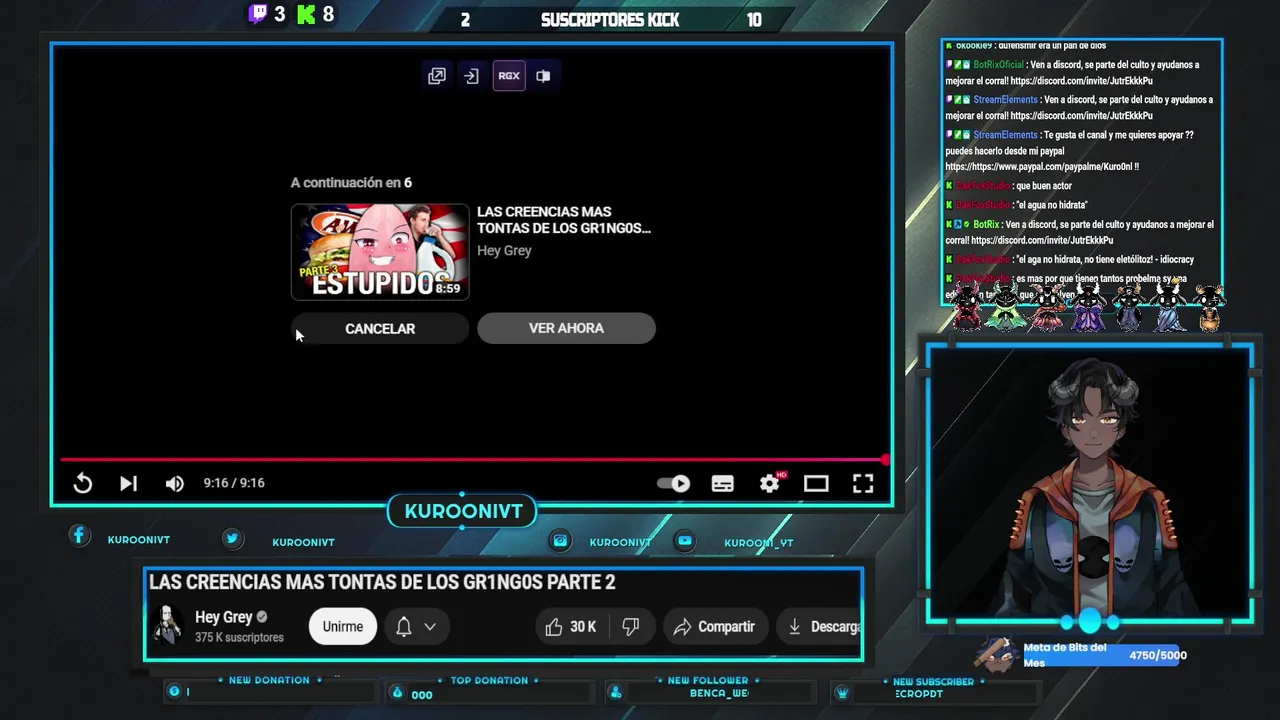Click the 4750/5000 bits goal value
This screenshot has height=720, width=1280.
[1158, 656]
